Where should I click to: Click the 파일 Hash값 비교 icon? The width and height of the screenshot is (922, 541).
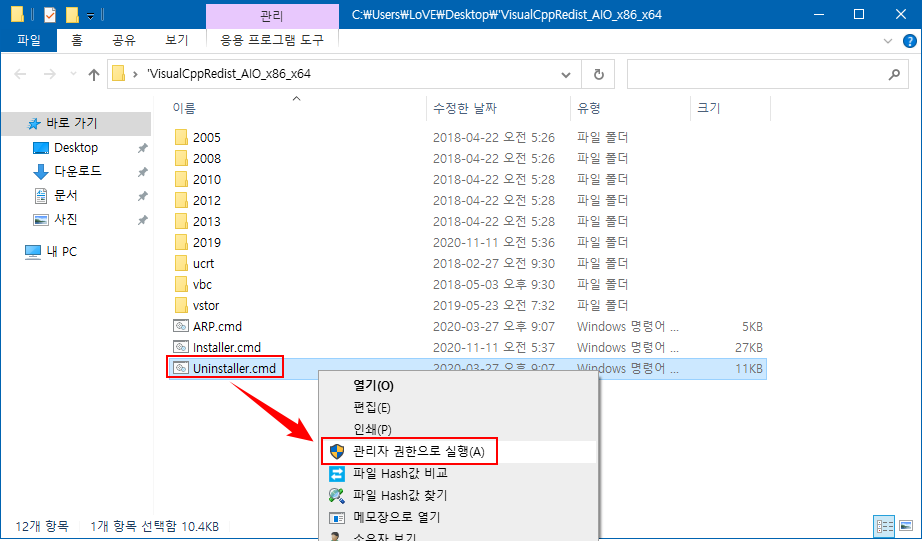click(337, 473)
